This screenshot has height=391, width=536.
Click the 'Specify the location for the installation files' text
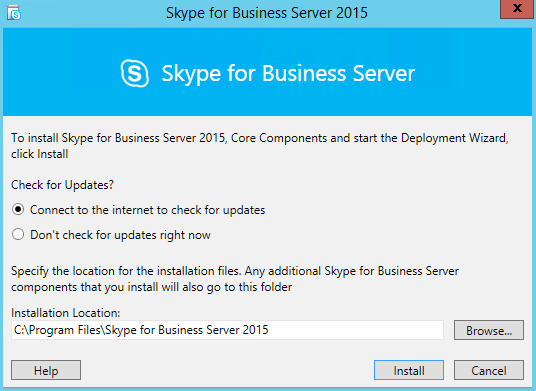tap(235, 271)
